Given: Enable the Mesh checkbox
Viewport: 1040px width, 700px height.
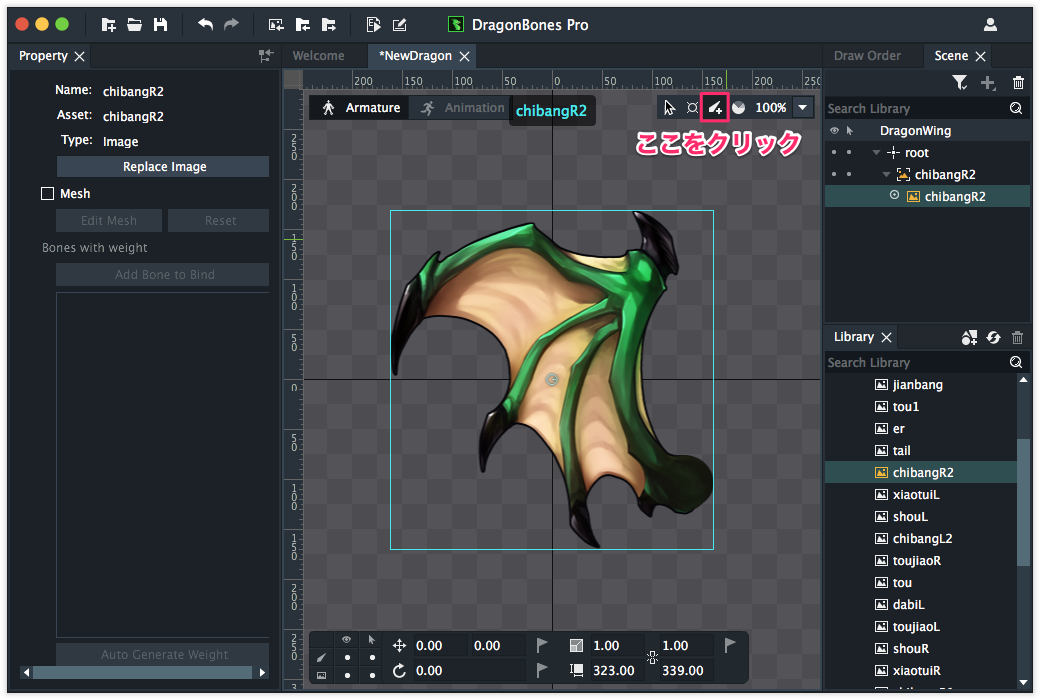Looking at the screenshot, I should (47, 194).
